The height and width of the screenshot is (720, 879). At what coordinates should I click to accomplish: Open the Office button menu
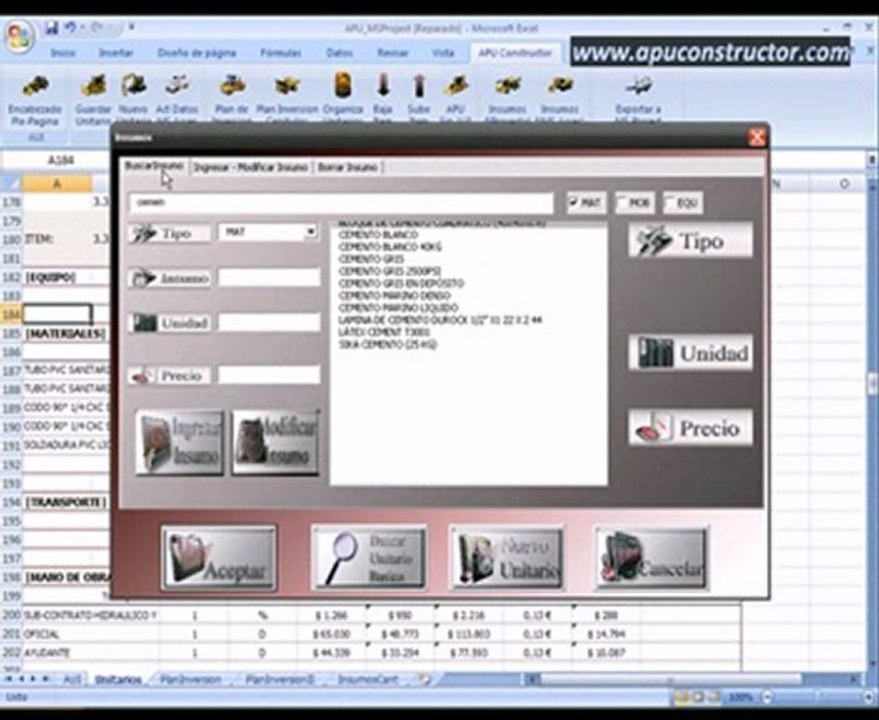(x=19, y=37)
